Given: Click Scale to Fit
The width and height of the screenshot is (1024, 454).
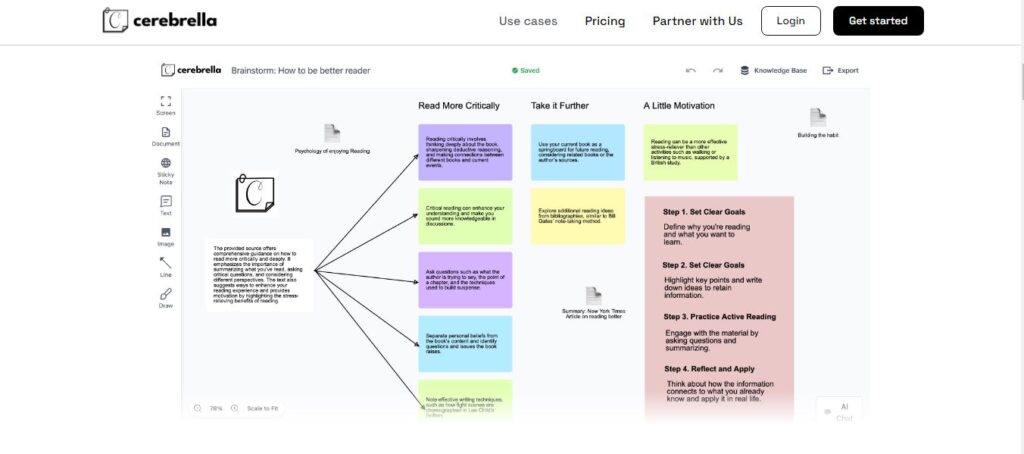Looking at the screenshot, I should pos(263,408).
